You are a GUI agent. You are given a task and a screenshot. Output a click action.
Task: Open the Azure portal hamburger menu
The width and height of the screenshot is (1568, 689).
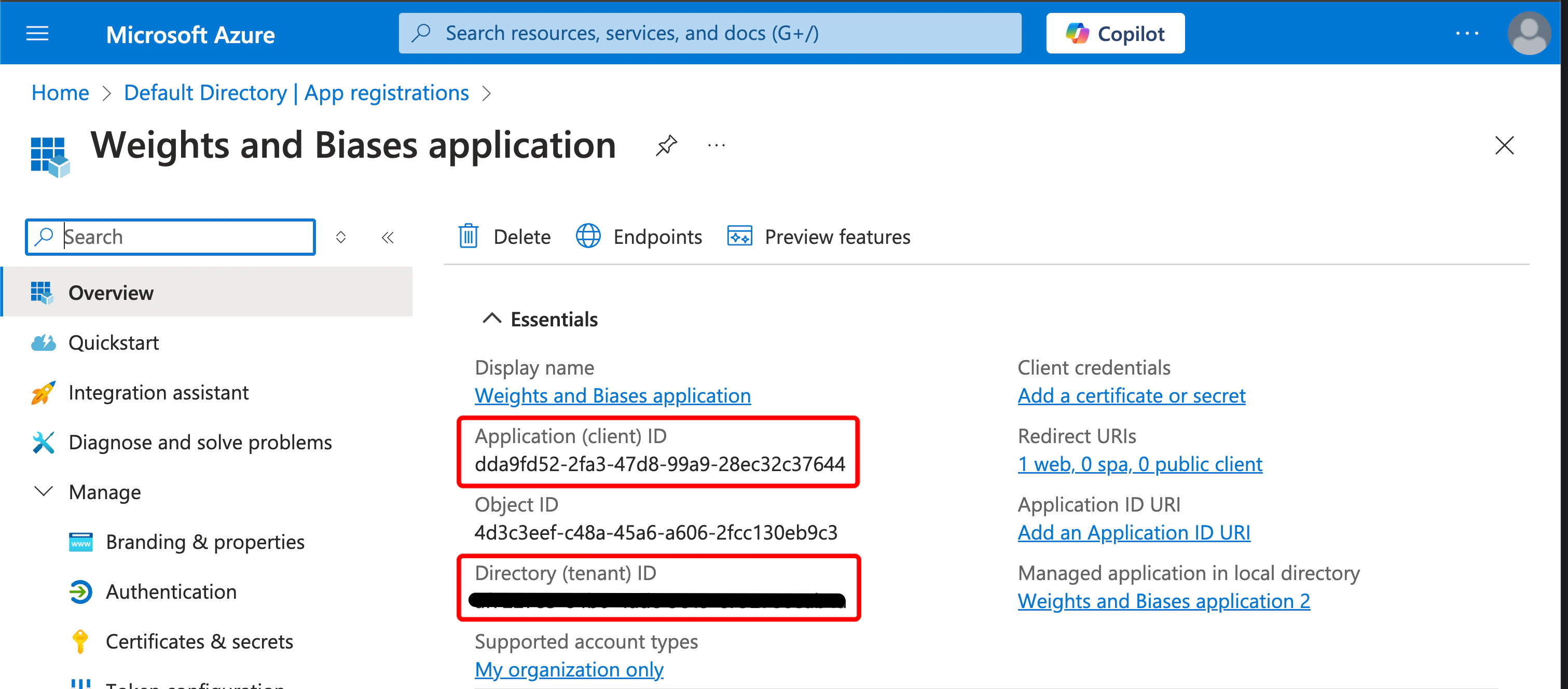tap(36, 34)
